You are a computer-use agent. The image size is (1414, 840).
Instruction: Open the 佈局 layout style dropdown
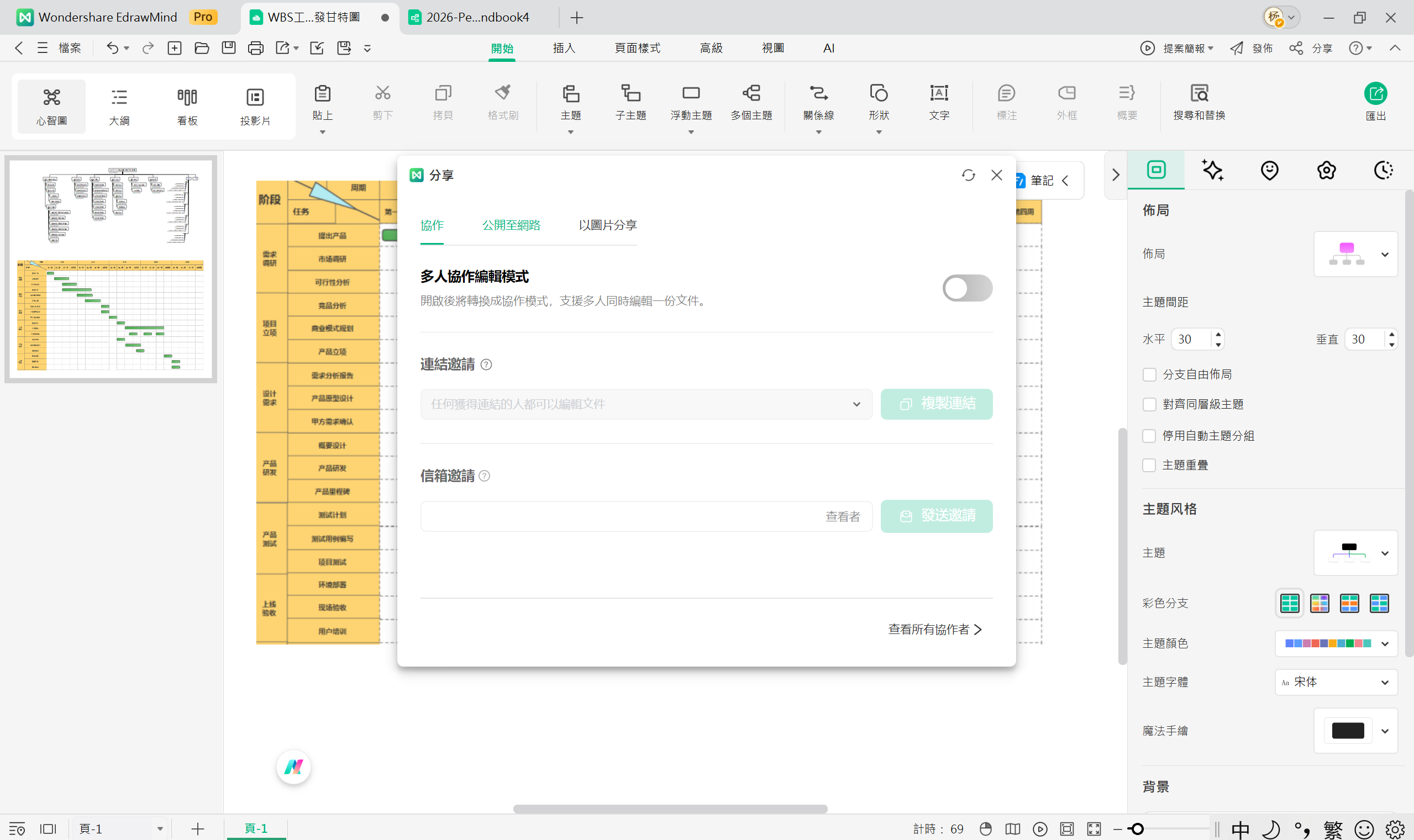pos(1386,254)
